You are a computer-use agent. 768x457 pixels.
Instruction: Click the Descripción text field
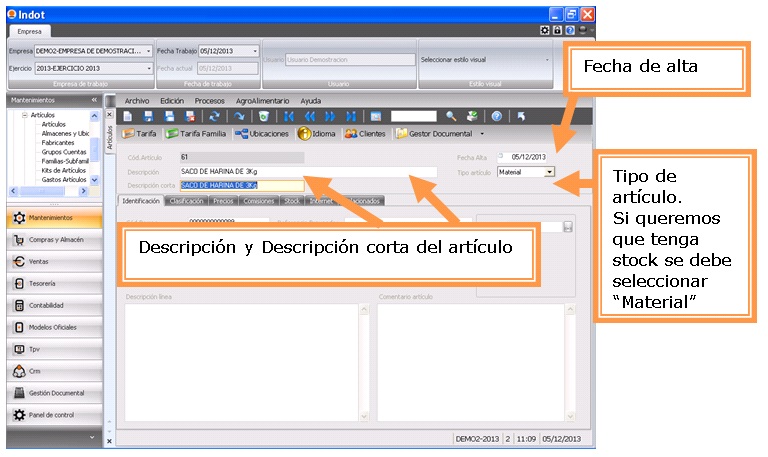[307, 172]
